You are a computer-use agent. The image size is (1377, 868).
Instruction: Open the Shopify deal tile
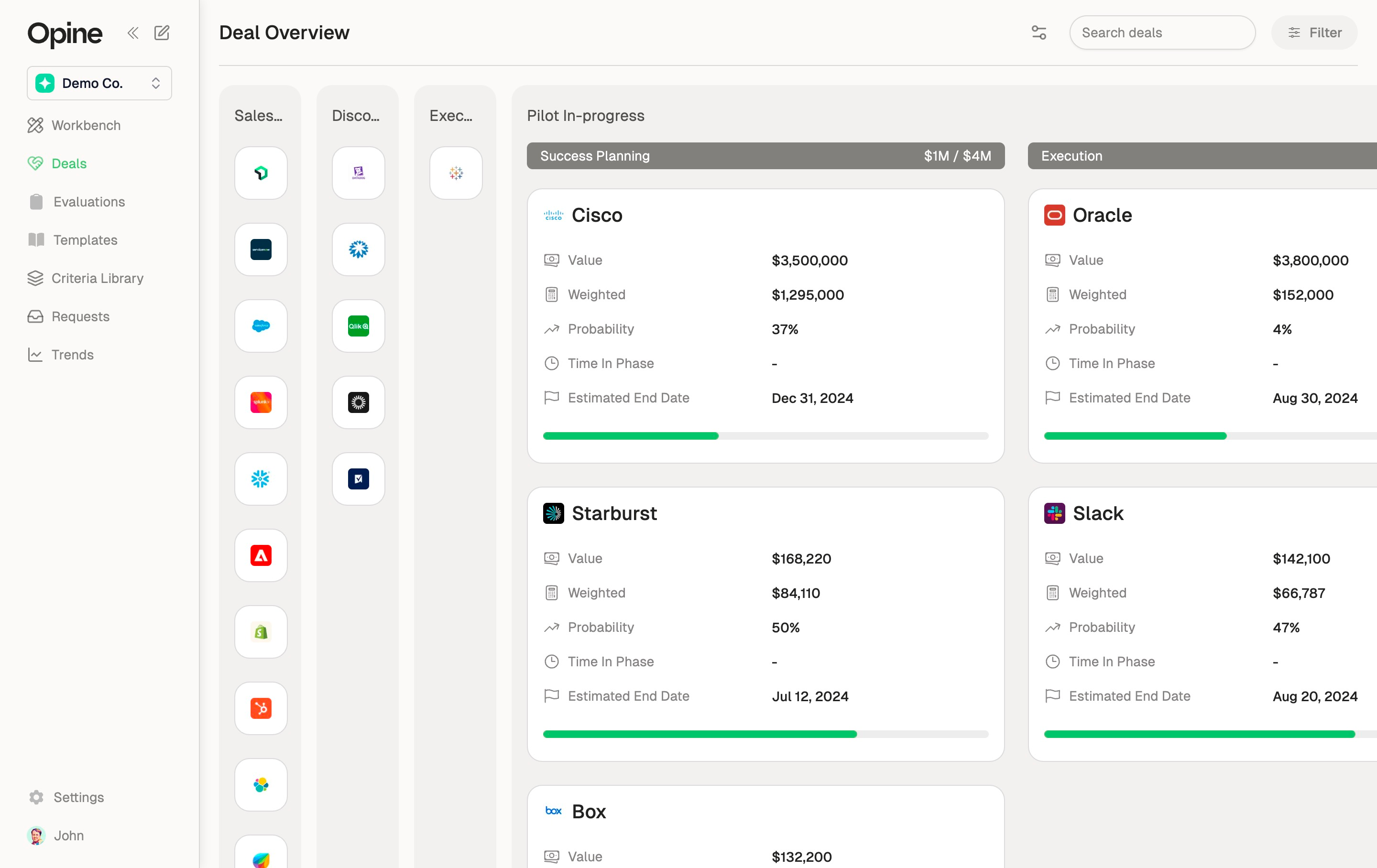tap(261, 632)
